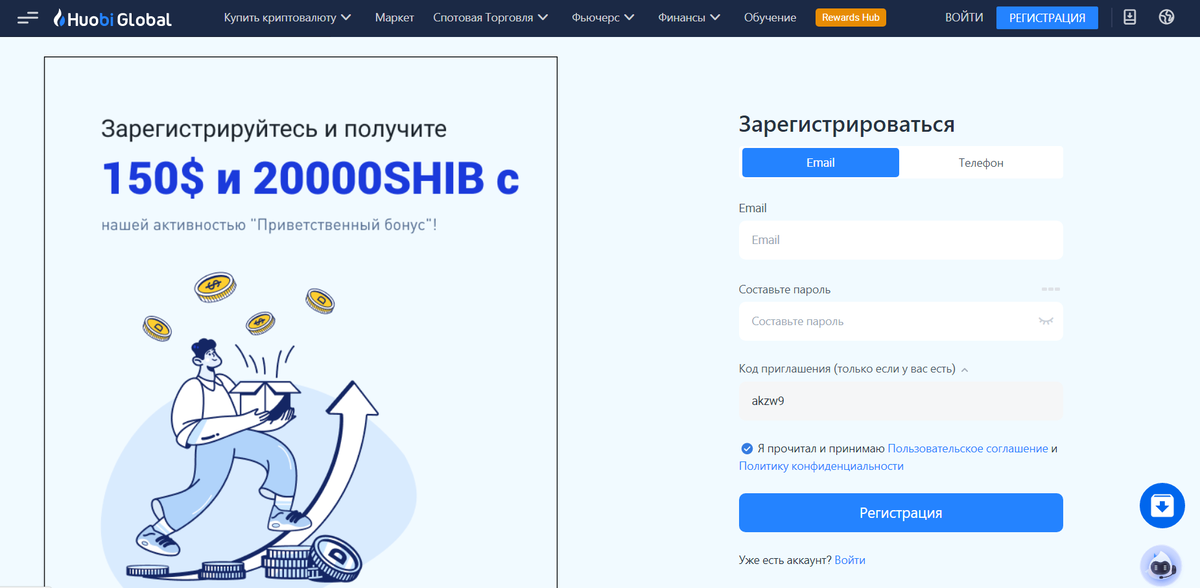Click ВОЙТИ in the header
The image size is (1200, 588).
[x=964, y=18]
